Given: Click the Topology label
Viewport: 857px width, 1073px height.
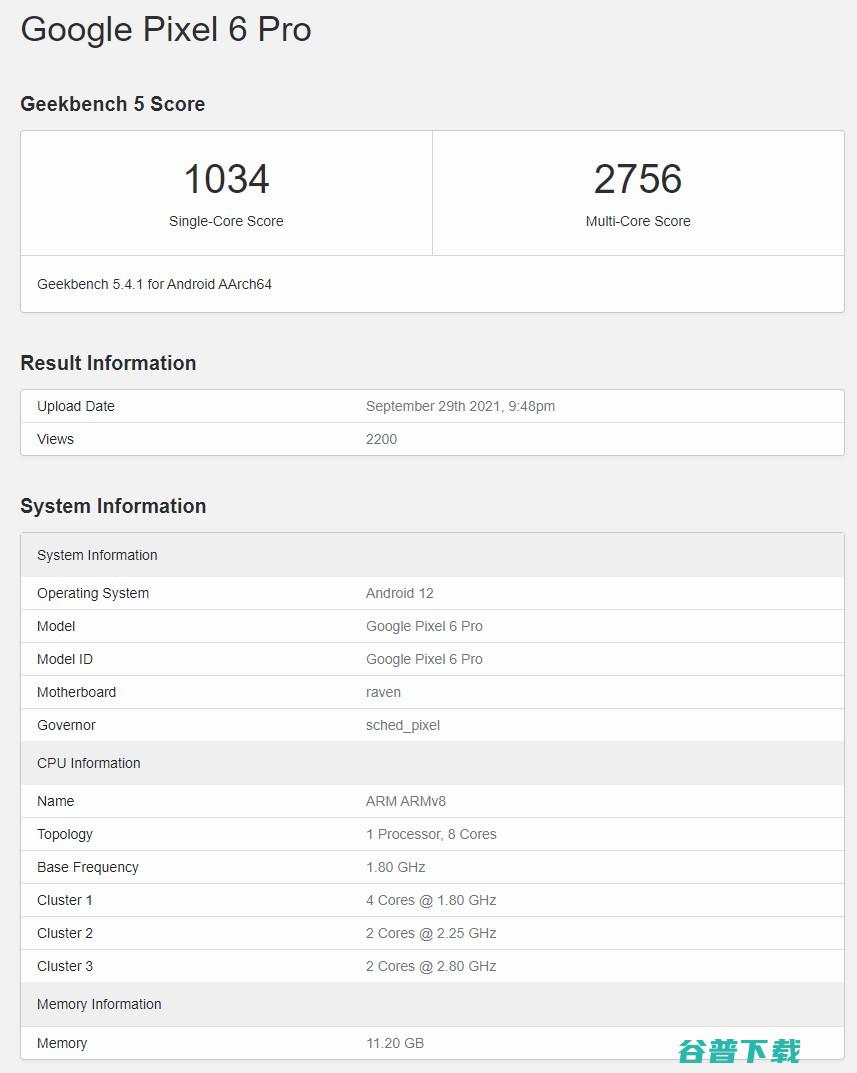Looking at the screenshot, I should [x=65, y=834].
